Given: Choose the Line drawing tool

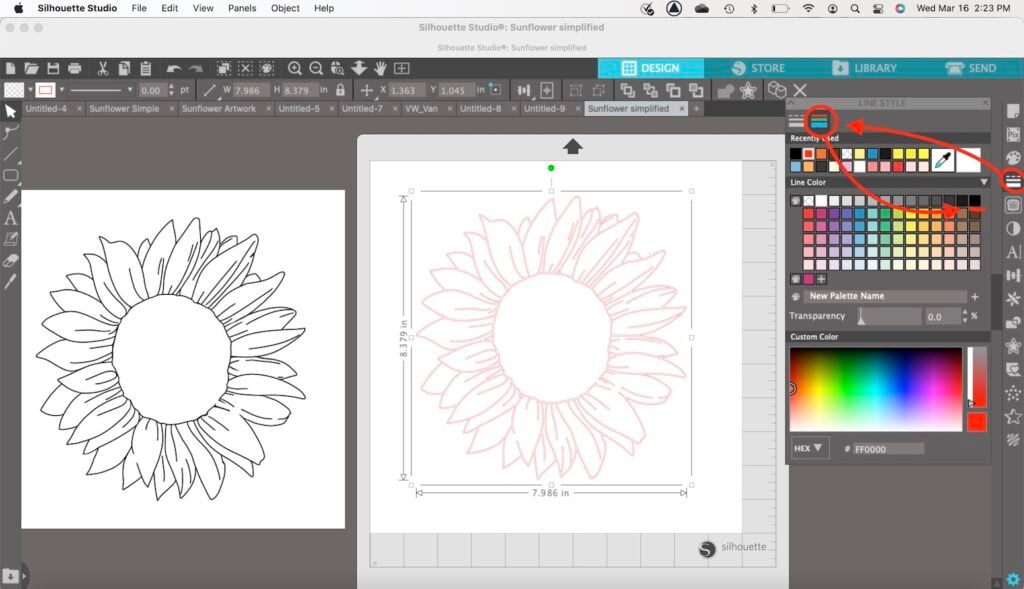Looking at the screenshot, I should click(10, 154).
